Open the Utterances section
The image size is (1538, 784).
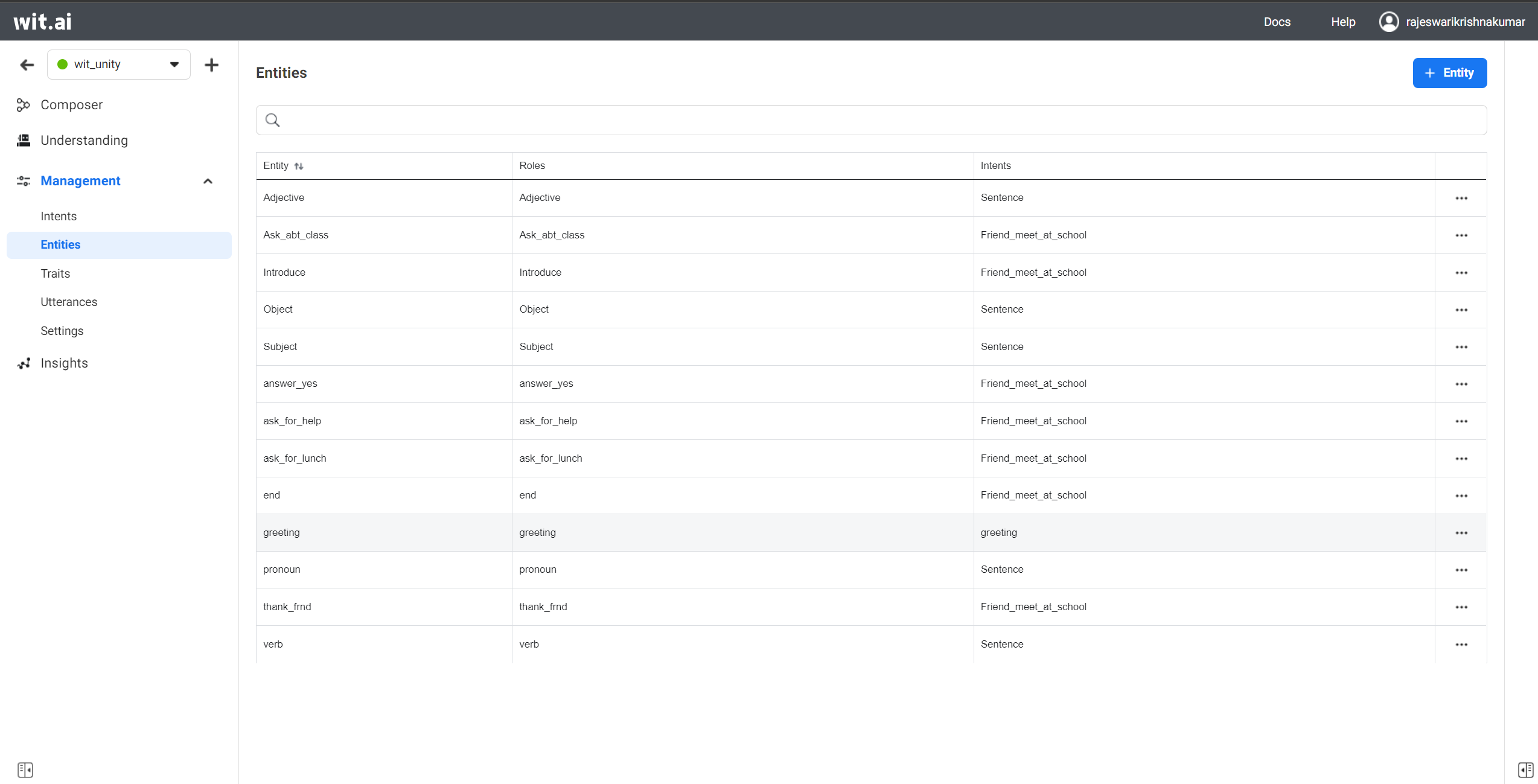click(x=69, y=302)
